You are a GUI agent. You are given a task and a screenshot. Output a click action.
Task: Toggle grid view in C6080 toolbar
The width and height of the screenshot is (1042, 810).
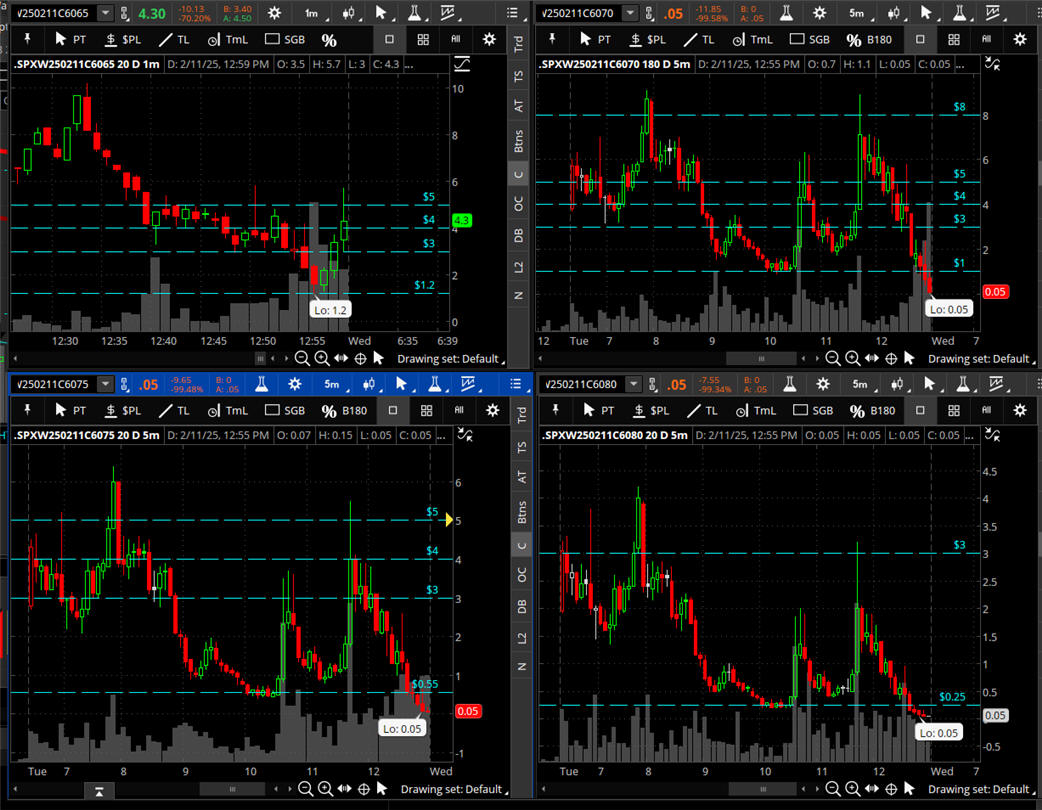954,411
